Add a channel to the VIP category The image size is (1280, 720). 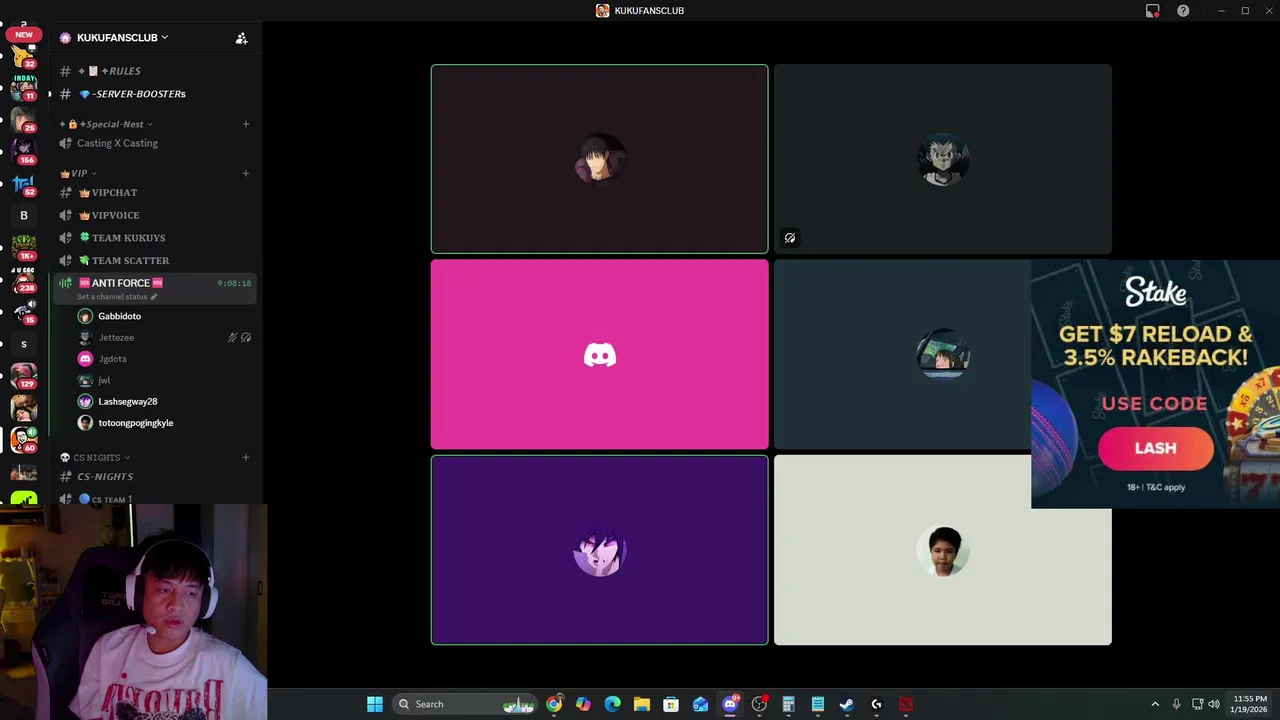246,173
